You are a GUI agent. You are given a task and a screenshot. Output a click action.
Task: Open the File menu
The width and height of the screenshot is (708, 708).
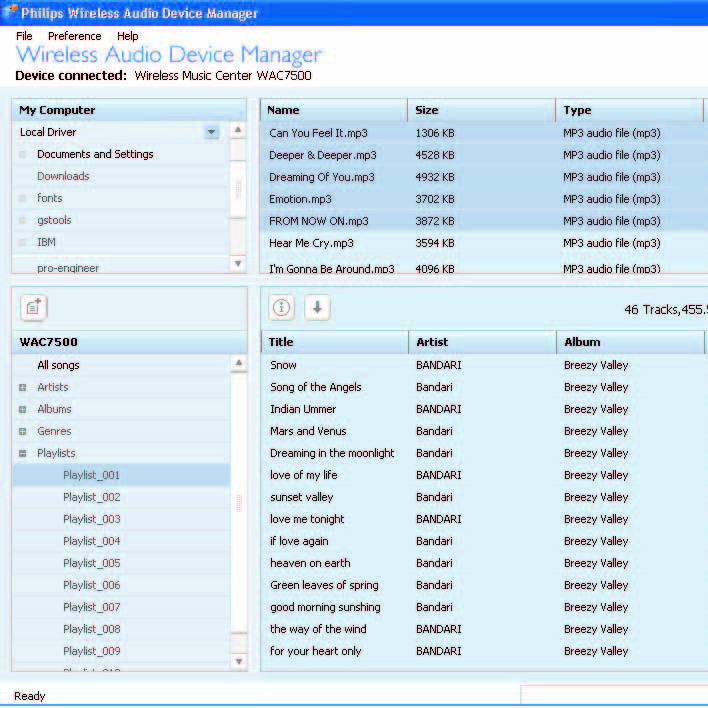24,36
